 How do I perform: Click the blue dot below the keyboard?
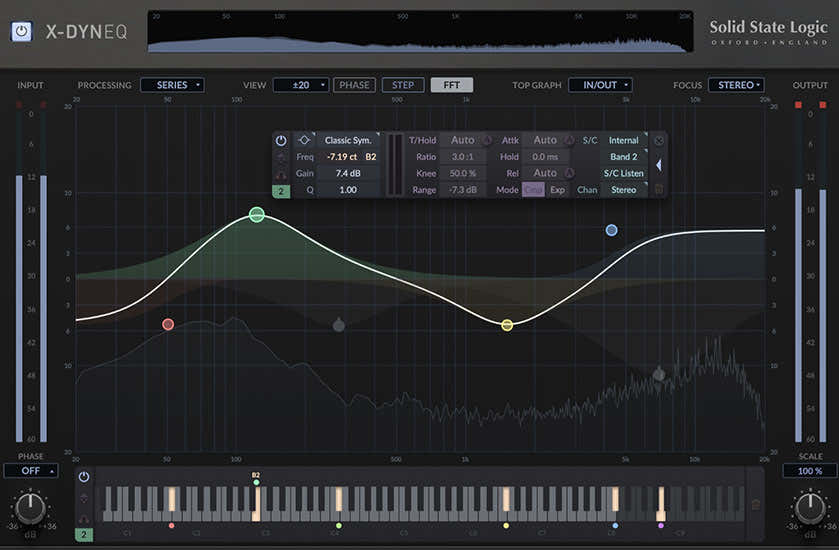(615, 526)
